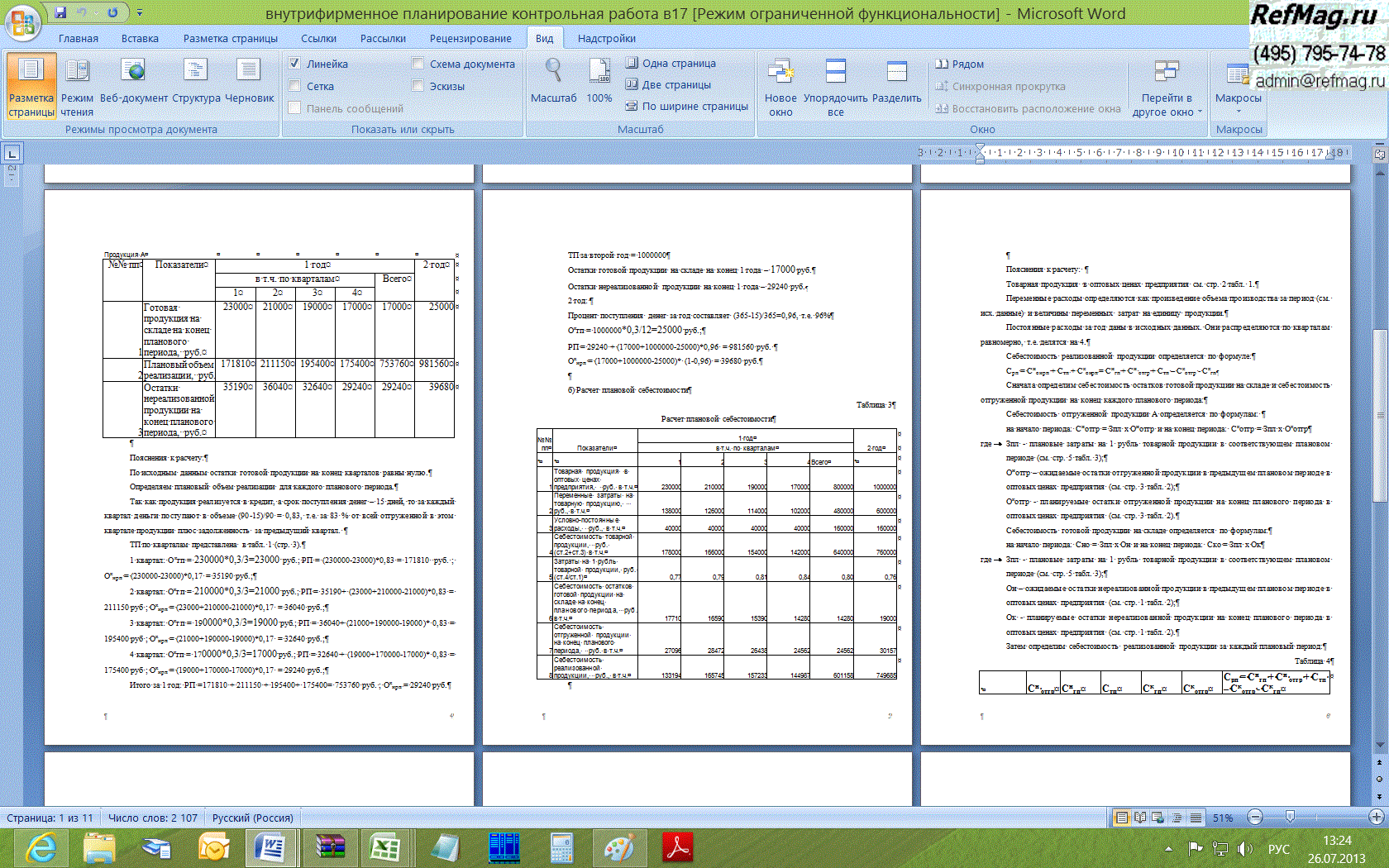Open the Масштаб zoom dialog
Screen dimensions: 1389x868
(x=553, y=83)
